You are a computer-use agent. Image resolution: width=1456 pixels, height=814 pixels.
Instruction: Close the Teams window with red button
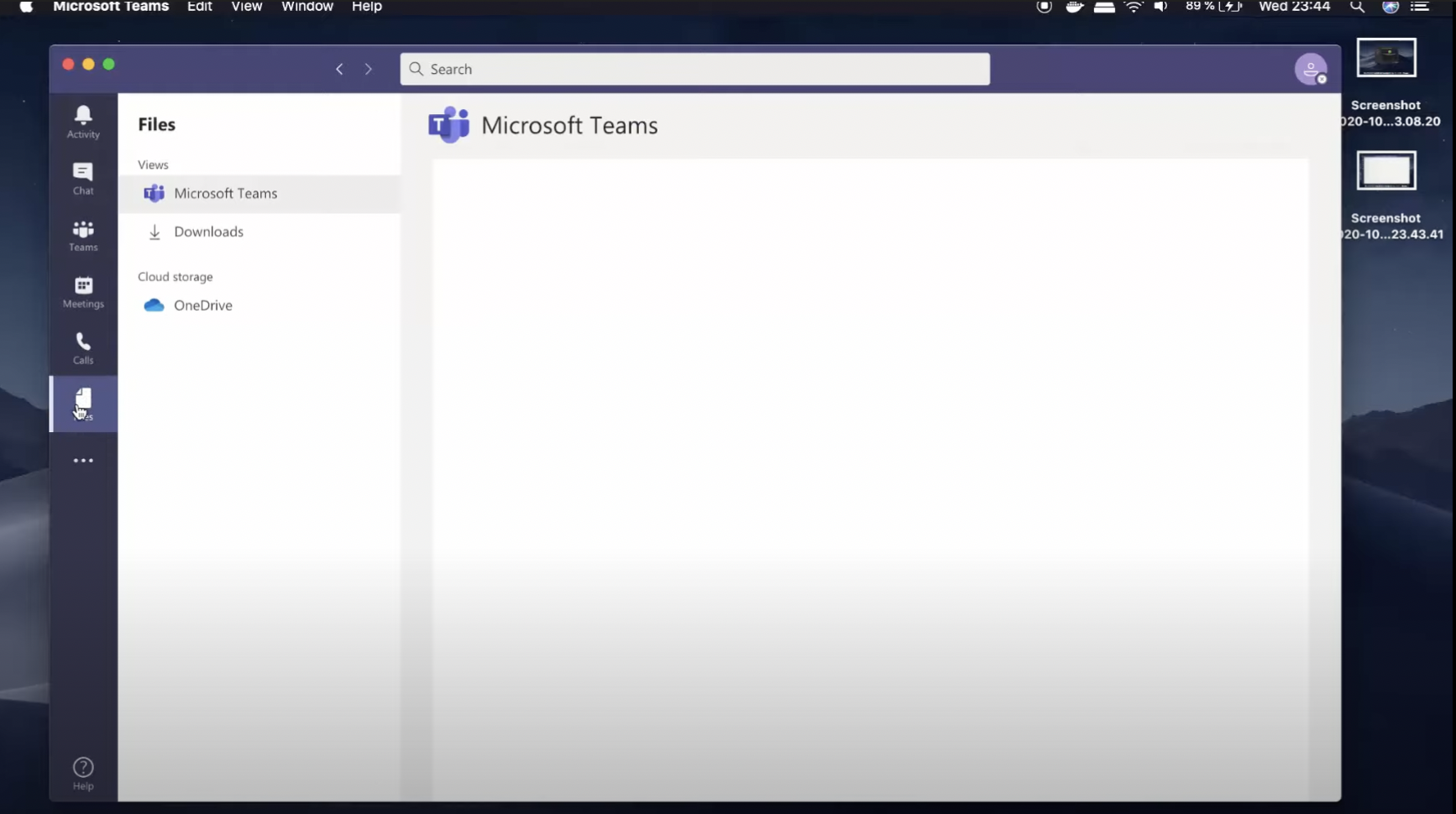pos(68,65)
